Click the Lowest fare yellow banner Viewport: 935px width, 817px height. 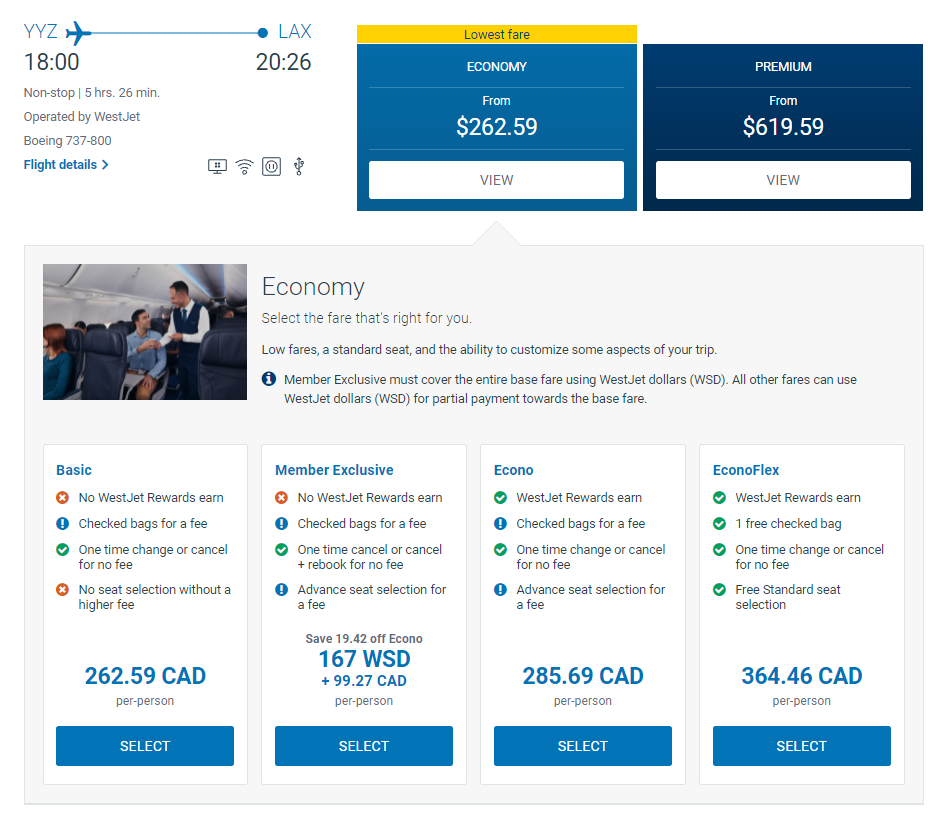coord(496,35)
